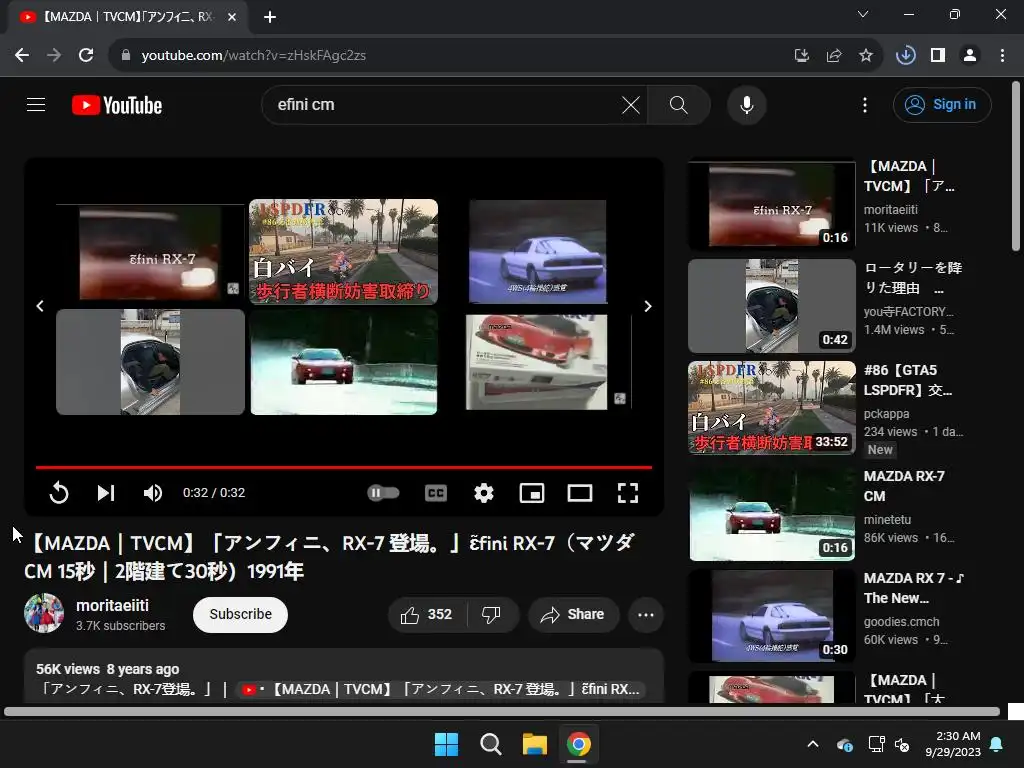
Task: Click the install app icon in the address bar
Action: pyautogui.click(x=801, y=56)
